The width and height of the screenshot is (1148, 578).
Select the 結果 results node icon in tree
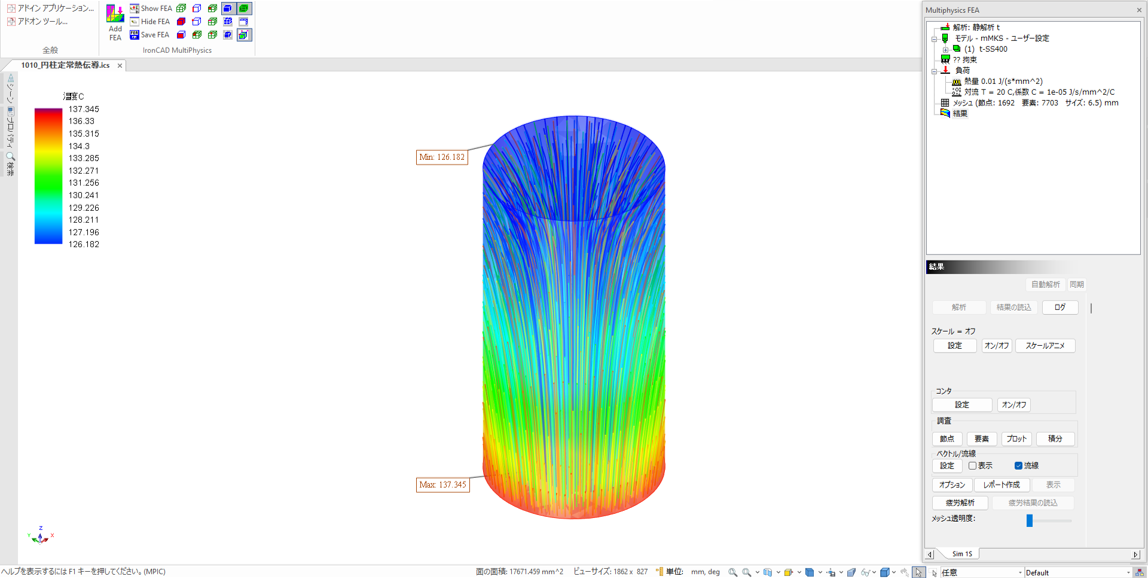click(x=945, y=114)
